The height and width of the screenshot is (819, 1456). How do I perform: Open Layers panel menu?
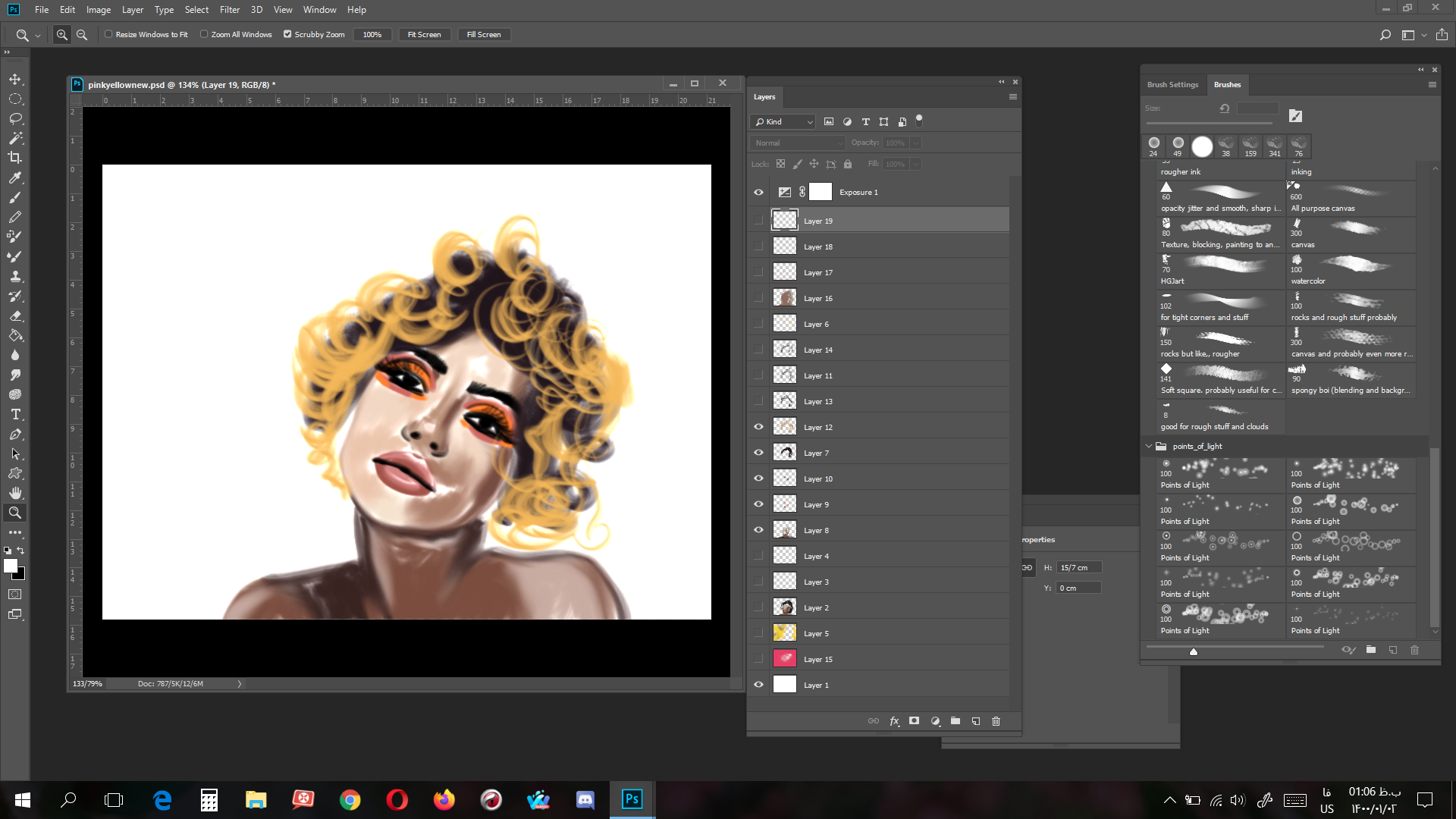coord(1012,97)
